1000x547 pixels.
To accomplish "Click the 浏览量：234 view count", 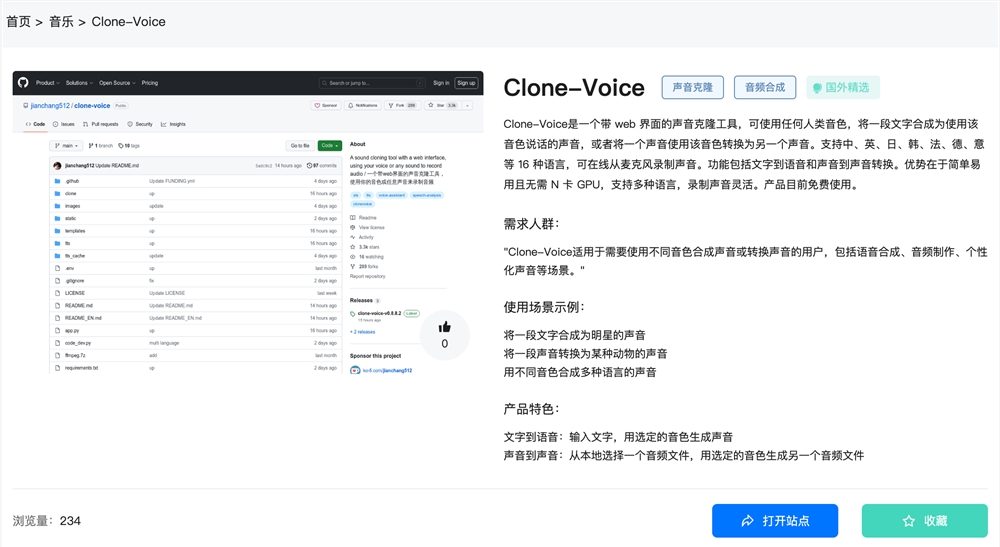I will (47, 521).
